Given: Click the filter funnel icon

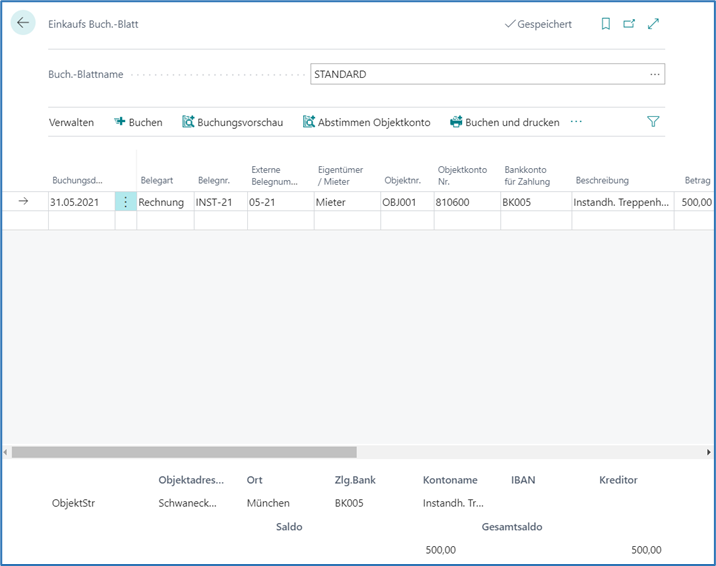Looking at the screenshot, I should pos(653,122).
